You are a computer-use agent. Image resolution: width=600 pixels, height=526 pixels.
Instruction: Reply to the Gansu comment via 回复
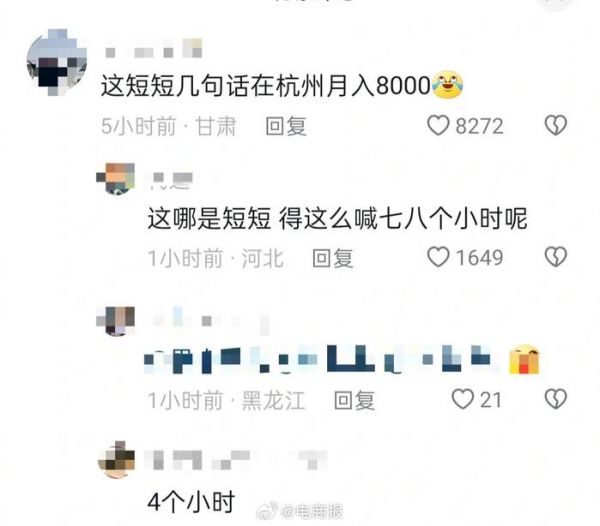pyautogui.click(x=286, y=126)
